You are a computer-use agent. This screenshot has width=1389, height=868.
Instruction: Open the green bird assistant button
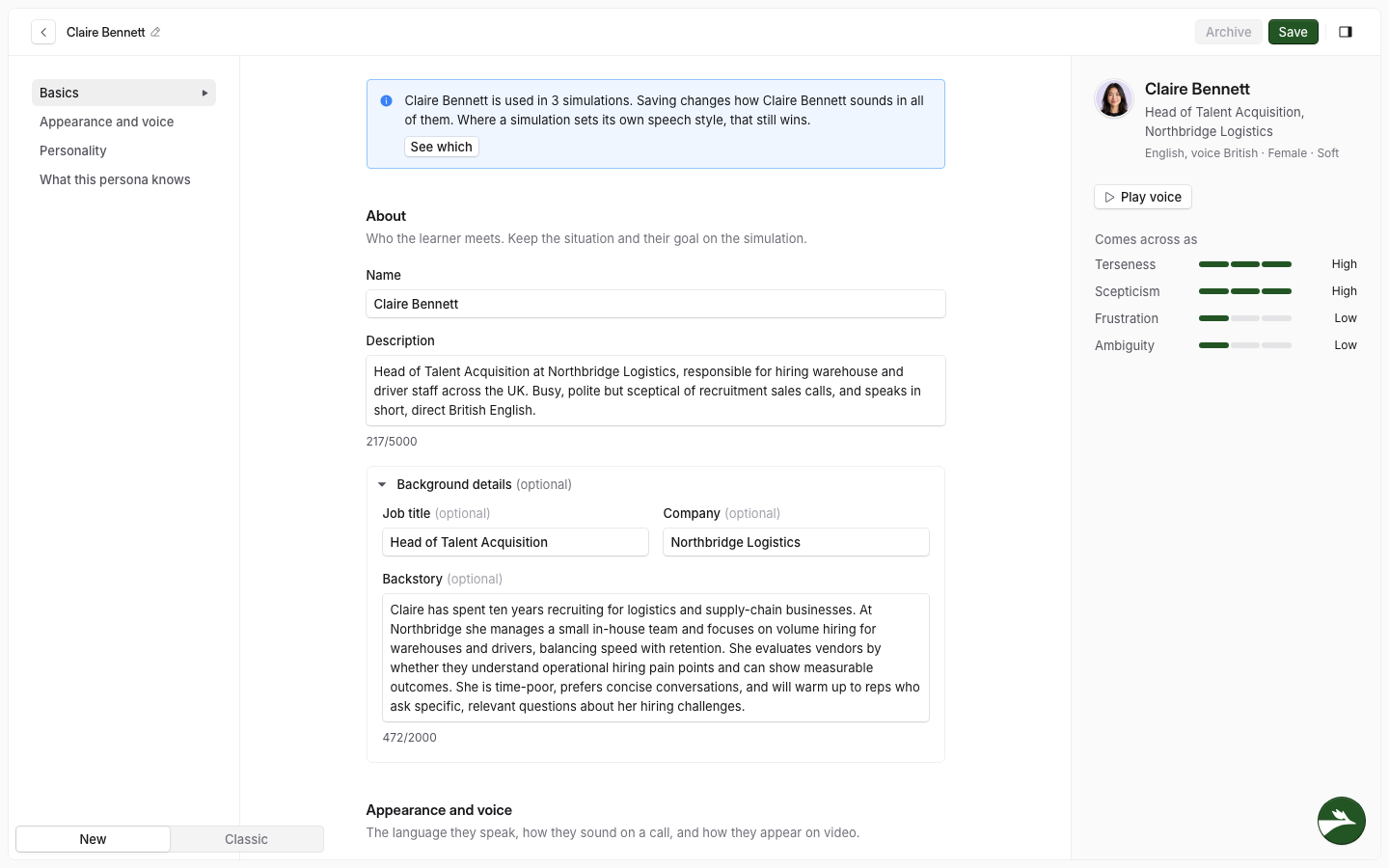[x=1342, y=821]
